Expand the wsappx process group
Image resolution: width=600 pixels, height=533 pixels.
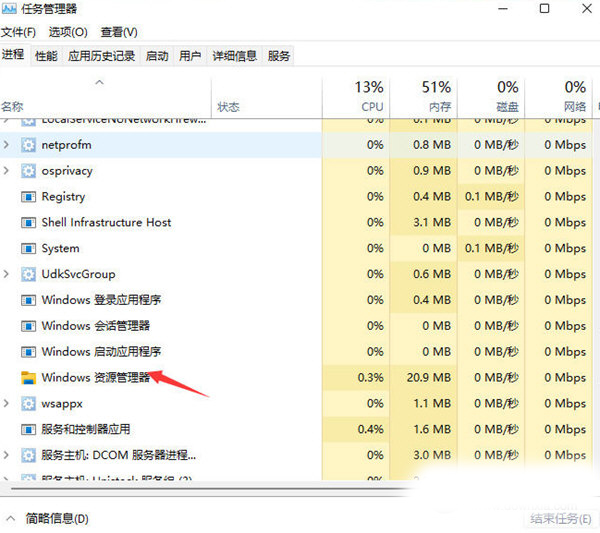pos(6,403)
